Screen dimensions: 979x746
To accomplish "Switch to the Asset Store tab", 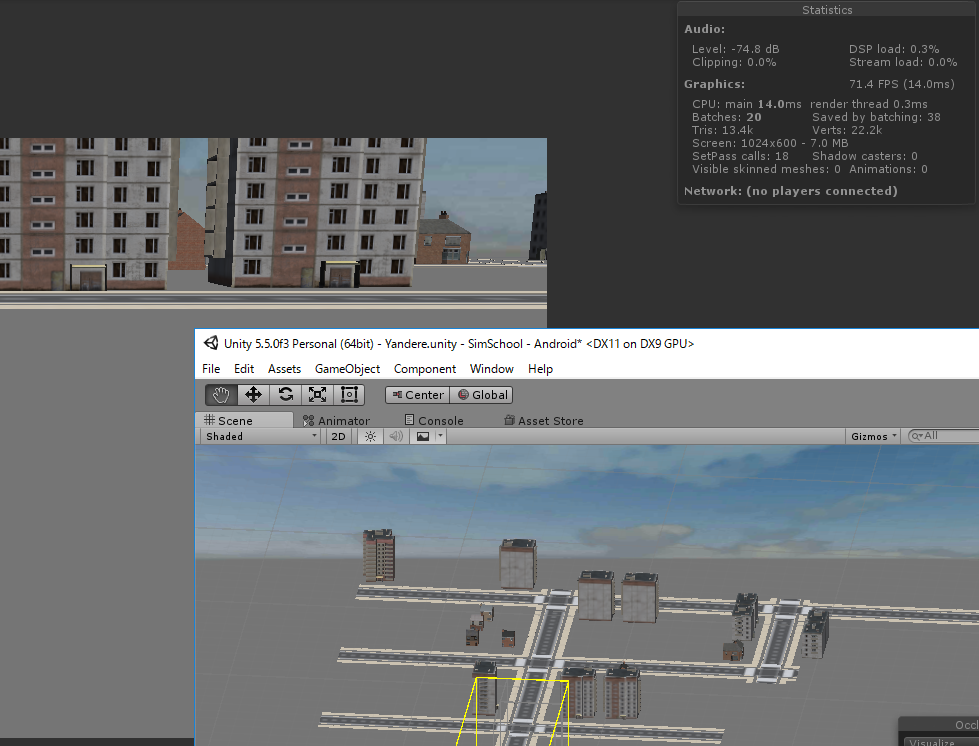I will 544,421.
